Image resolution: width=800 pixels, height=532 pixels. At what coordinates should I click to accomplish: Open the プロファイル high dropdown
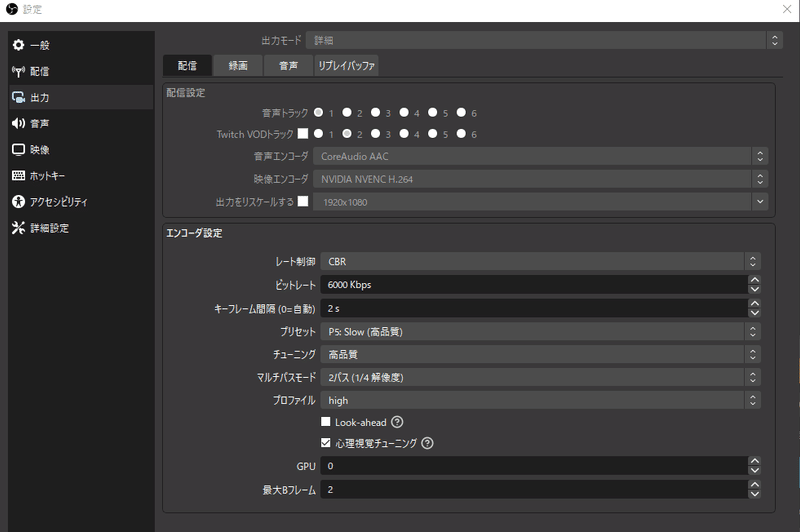tap(540, 400)
